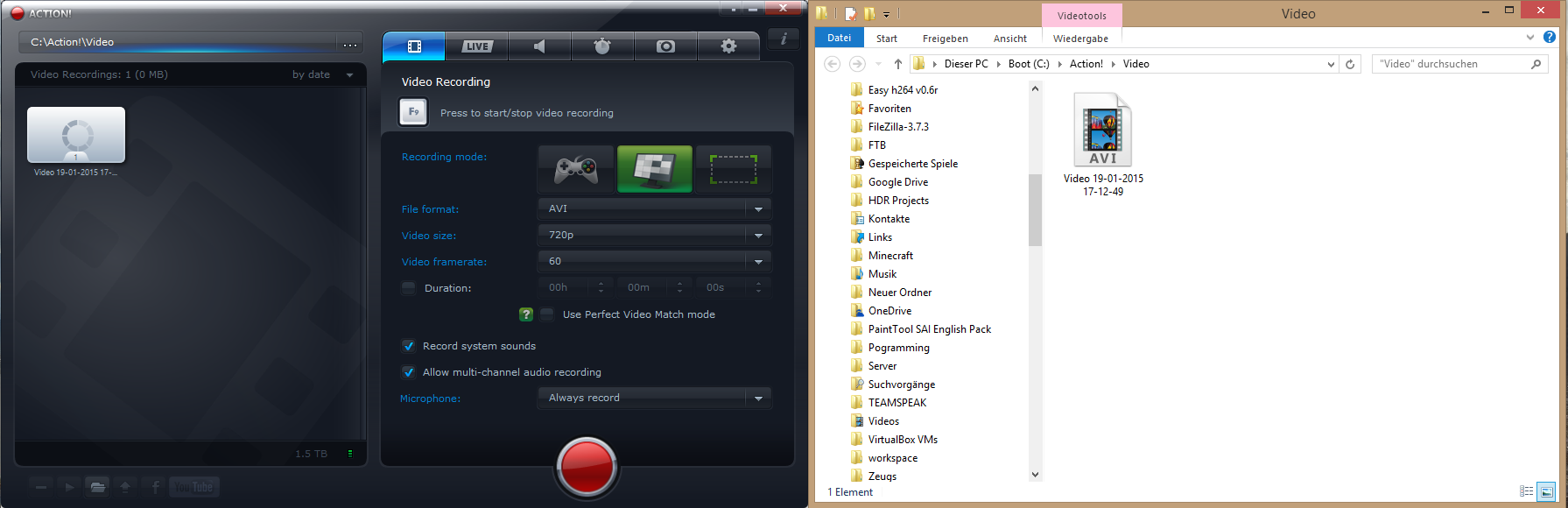Open the Start ribbon tab in Explorer
The image size is (1568, 508).
point(887,39)
